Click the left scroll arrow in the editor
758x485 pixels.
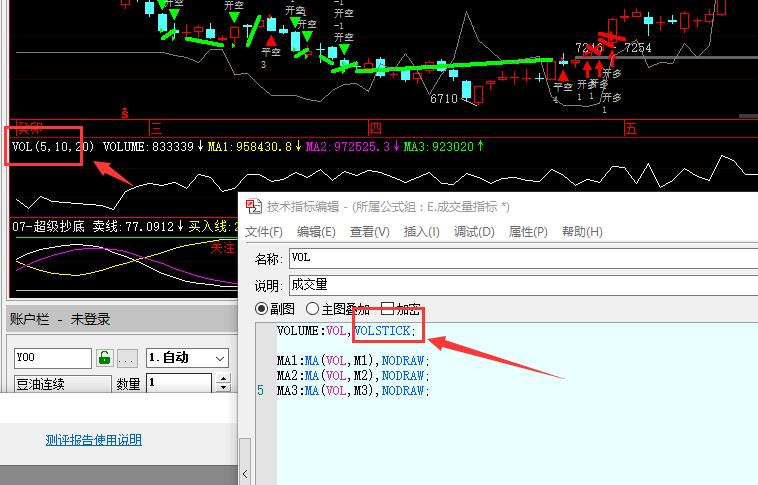(x=245, y=474)
